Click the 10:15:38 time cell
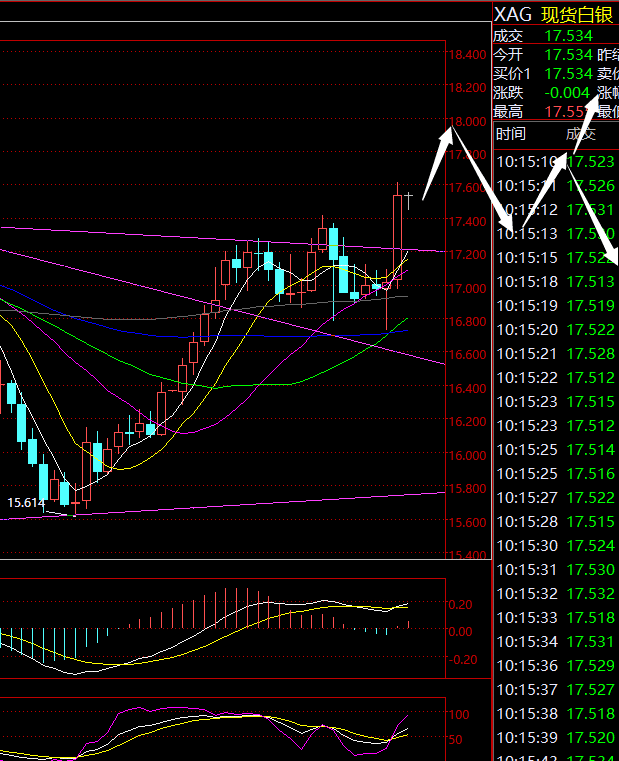Image resolution: width=619 pixels, height=761 pixels. coord(527,713)
